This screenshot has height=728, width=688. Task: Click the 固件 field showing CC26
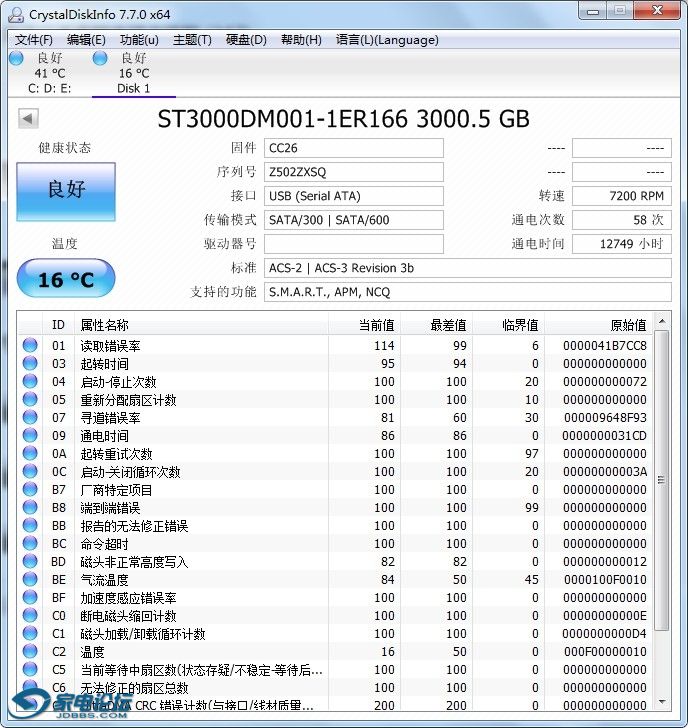point(354,148)
